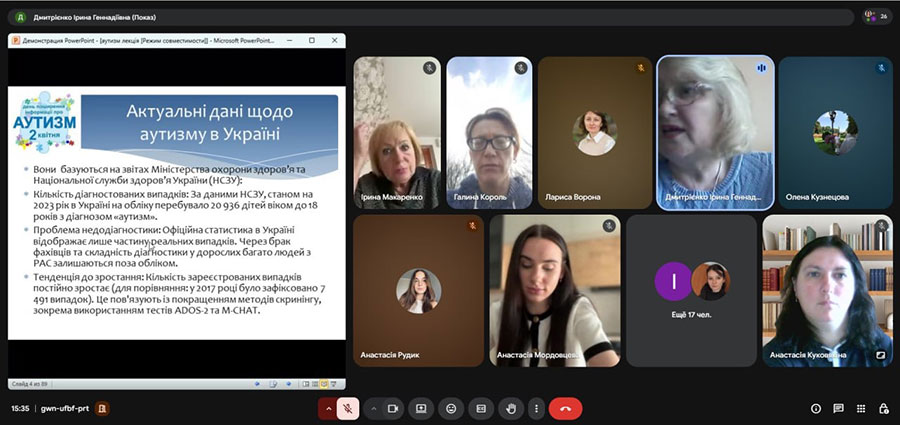Click muted mic icon on Ірина Макаренко tile
900x425 pixels.
(x=429, y=68)
